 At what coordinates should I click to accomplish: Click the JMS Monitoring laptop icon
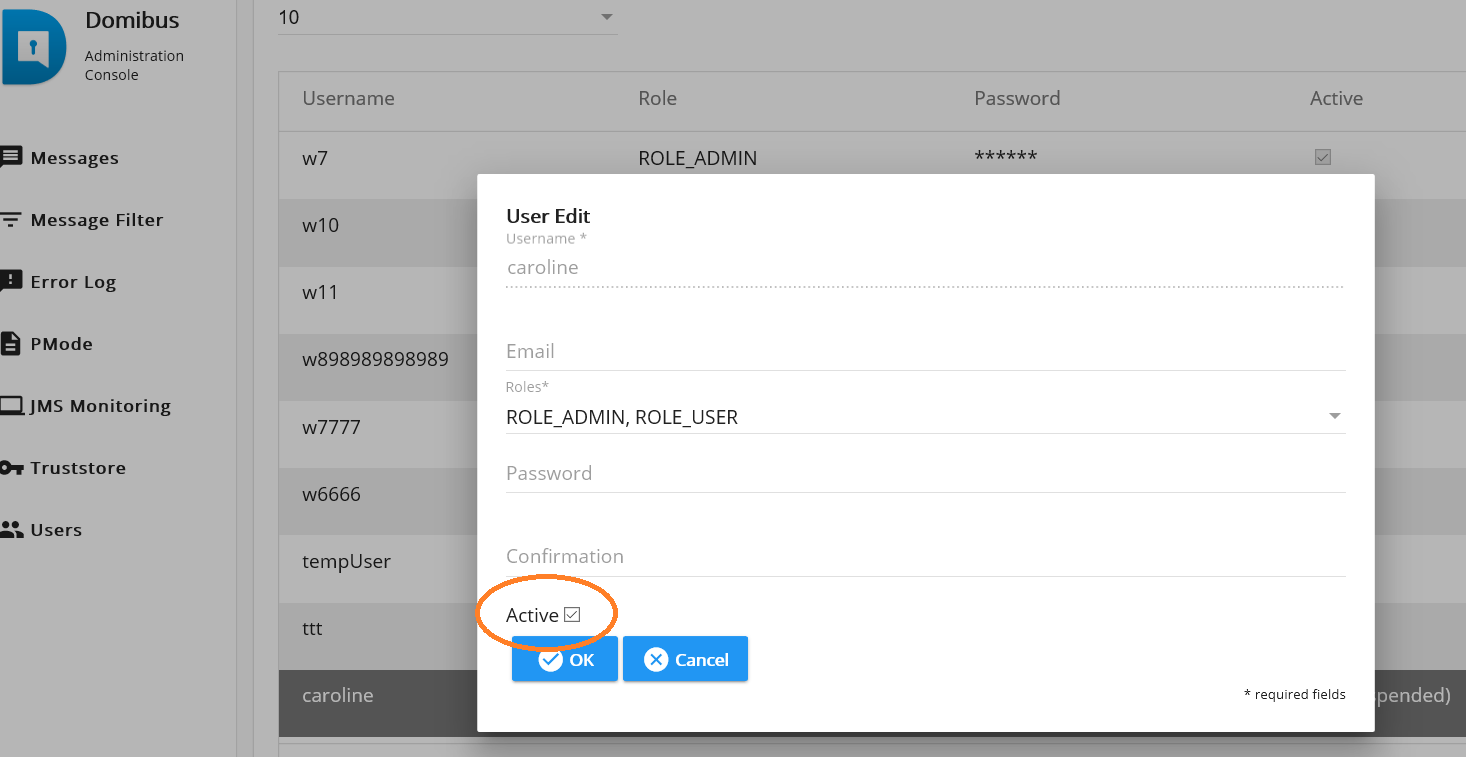[x=11, y=406]
